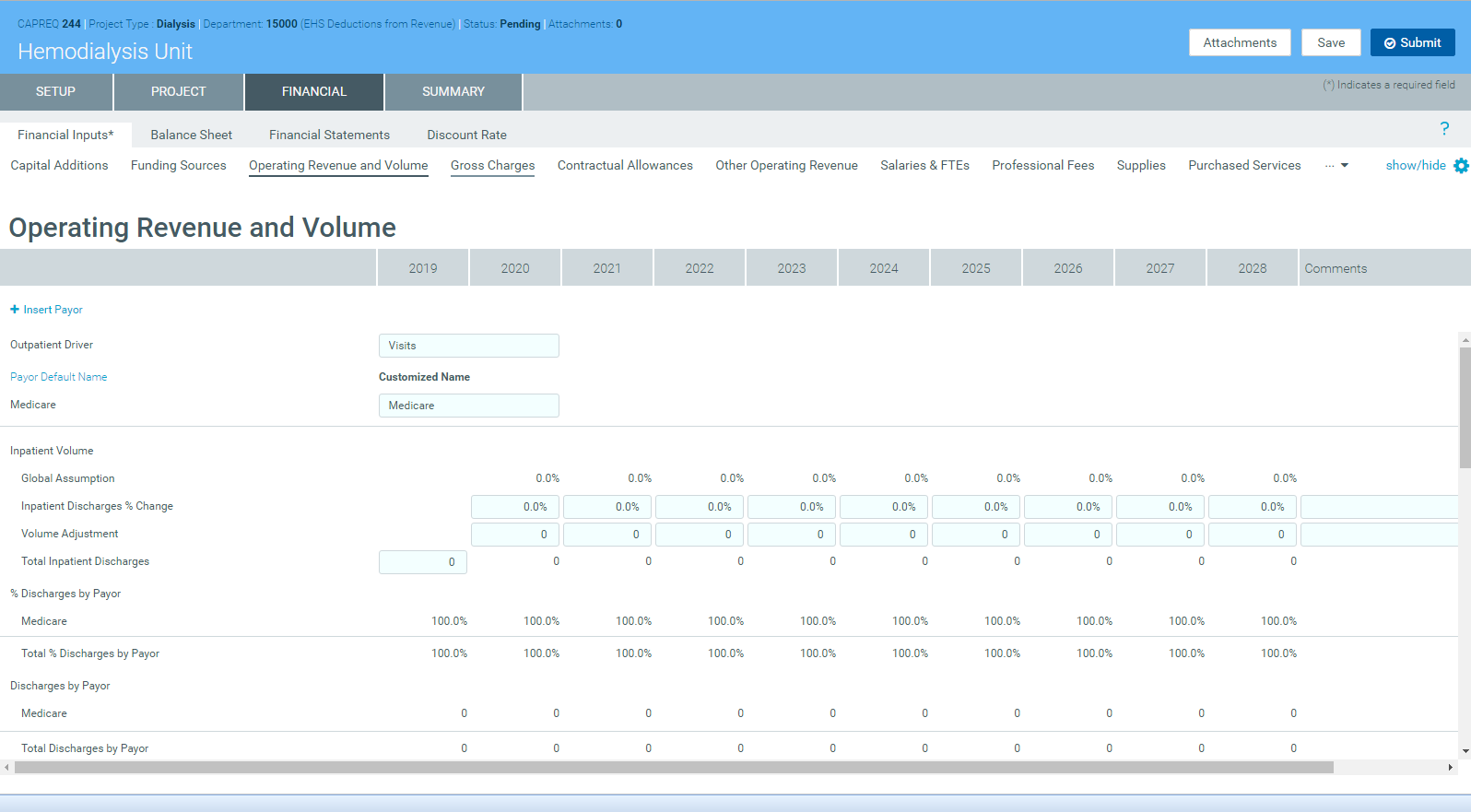Click the horizontal scrollbar at bottom
This screenshot has width=1471, height=812.
click(673, 767)
